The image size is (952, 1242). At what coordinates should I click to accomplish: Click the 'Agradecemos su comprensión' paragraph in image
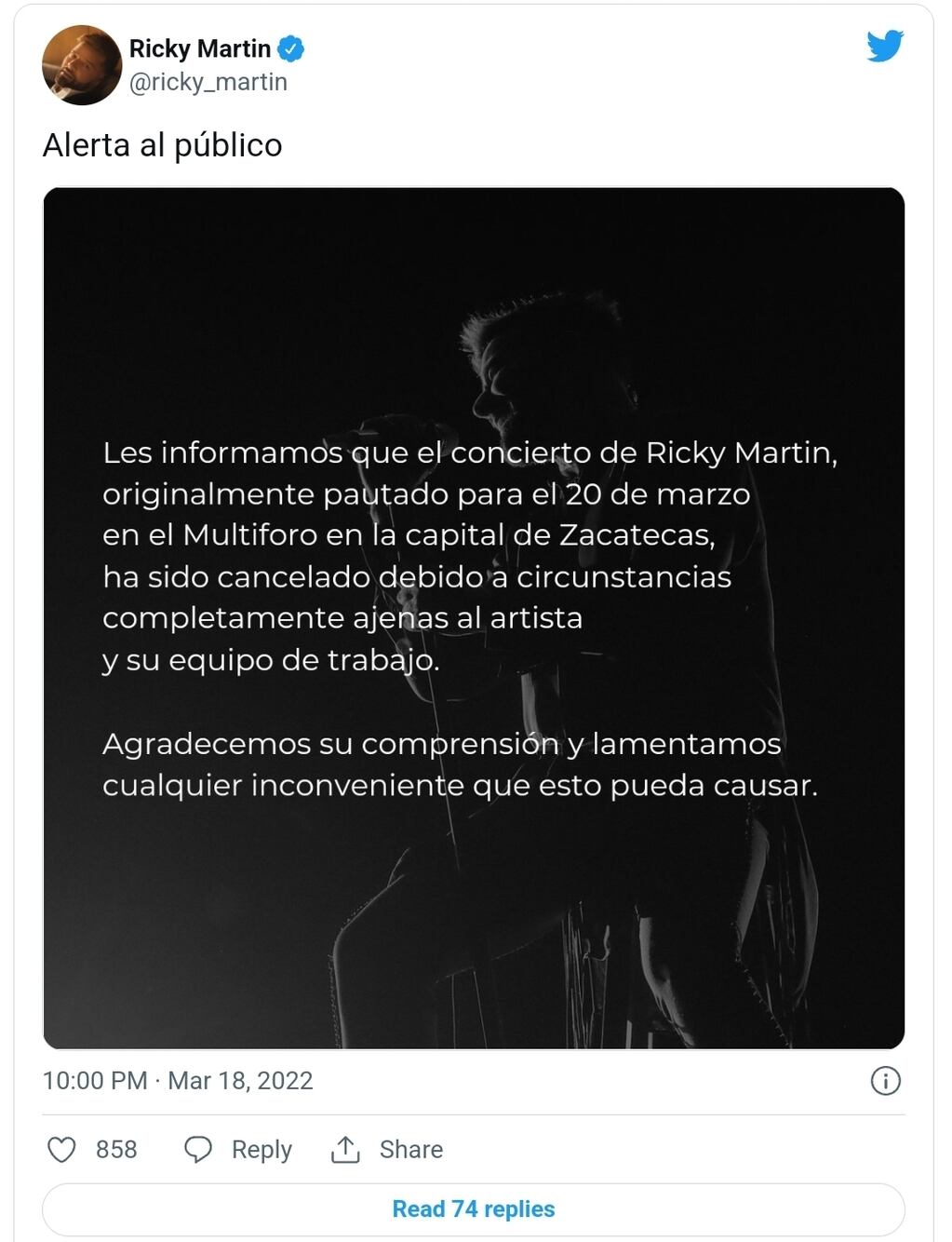click(x=460, y=764)
